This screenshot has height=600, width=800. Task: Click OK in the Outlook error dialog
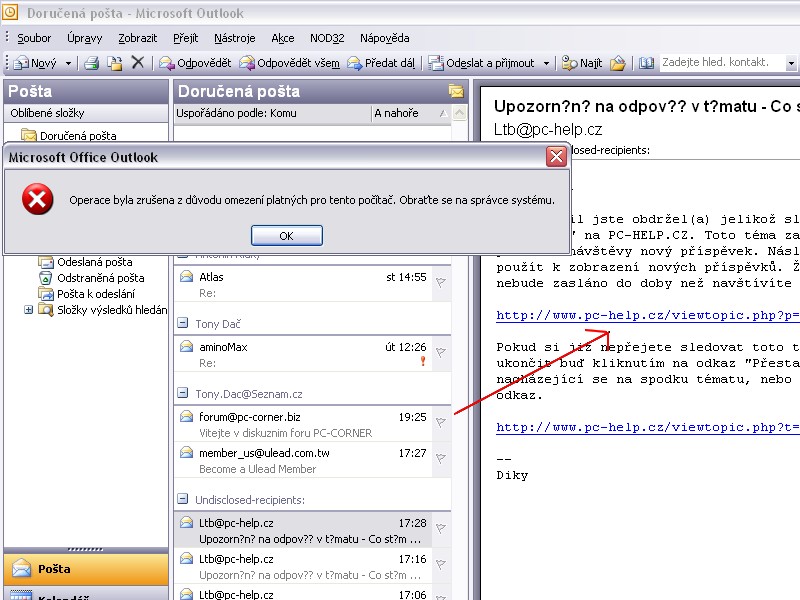[x=287, y=236]
